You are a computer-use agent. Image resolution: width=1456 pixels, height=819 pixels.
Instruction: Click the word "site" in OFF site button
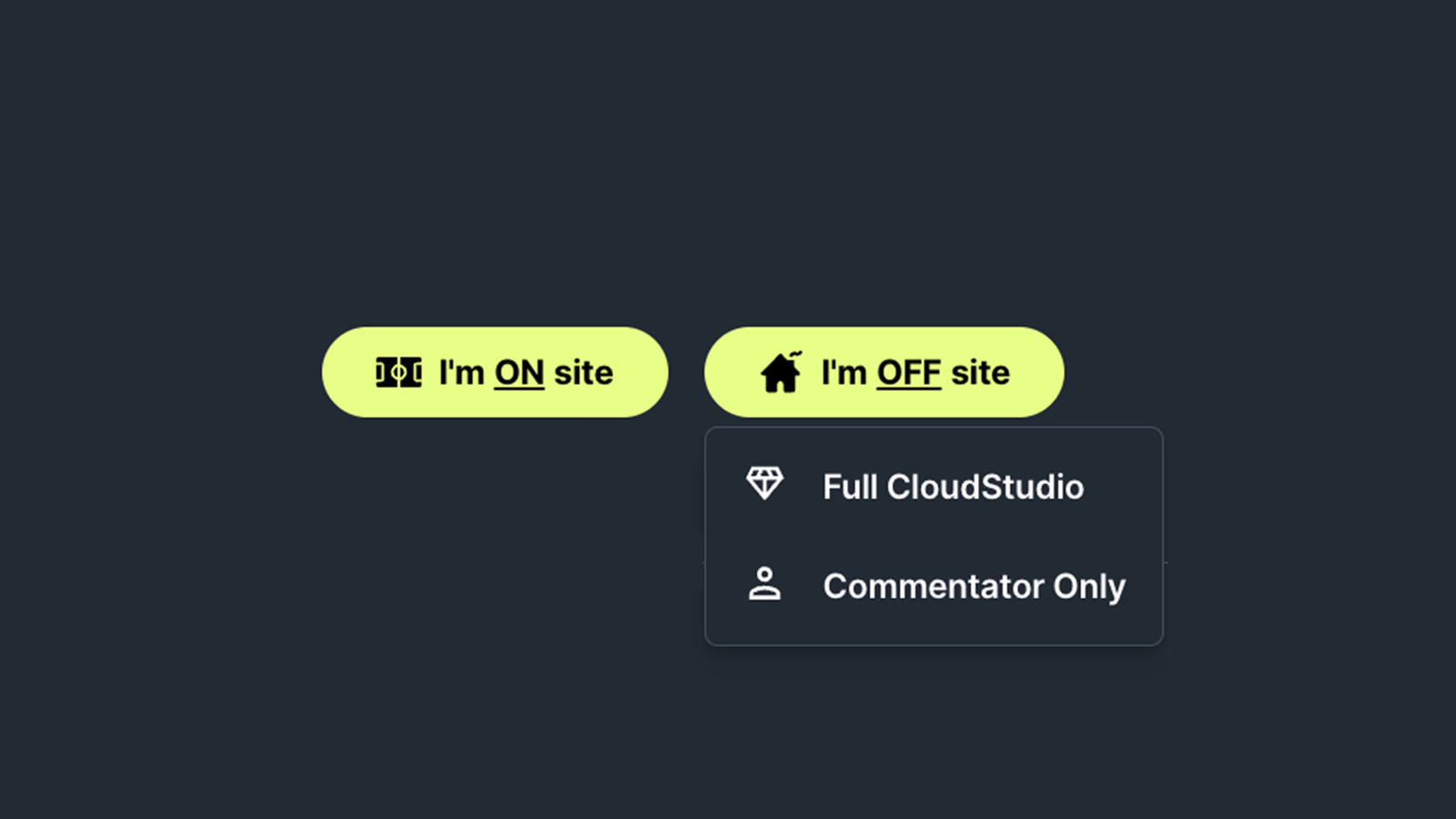[x=980, y=373]
